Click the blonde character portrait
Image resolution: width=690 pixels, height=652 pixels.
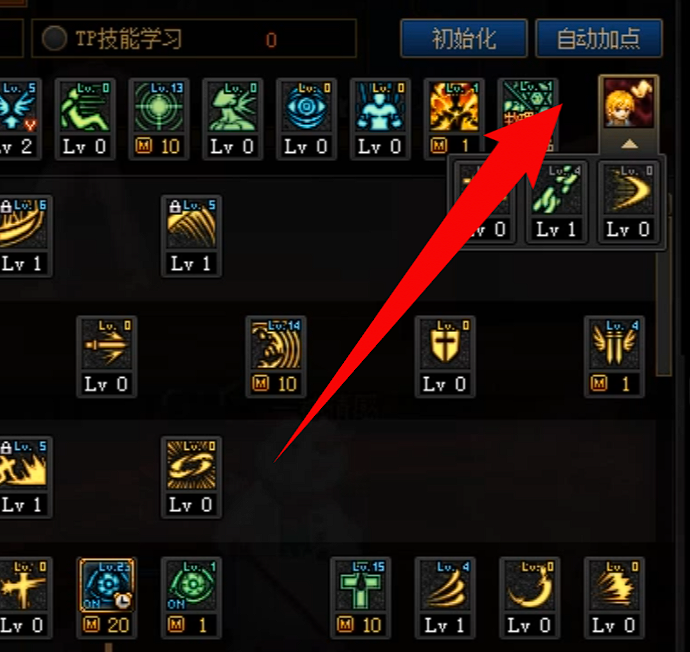tap(628, 103)
